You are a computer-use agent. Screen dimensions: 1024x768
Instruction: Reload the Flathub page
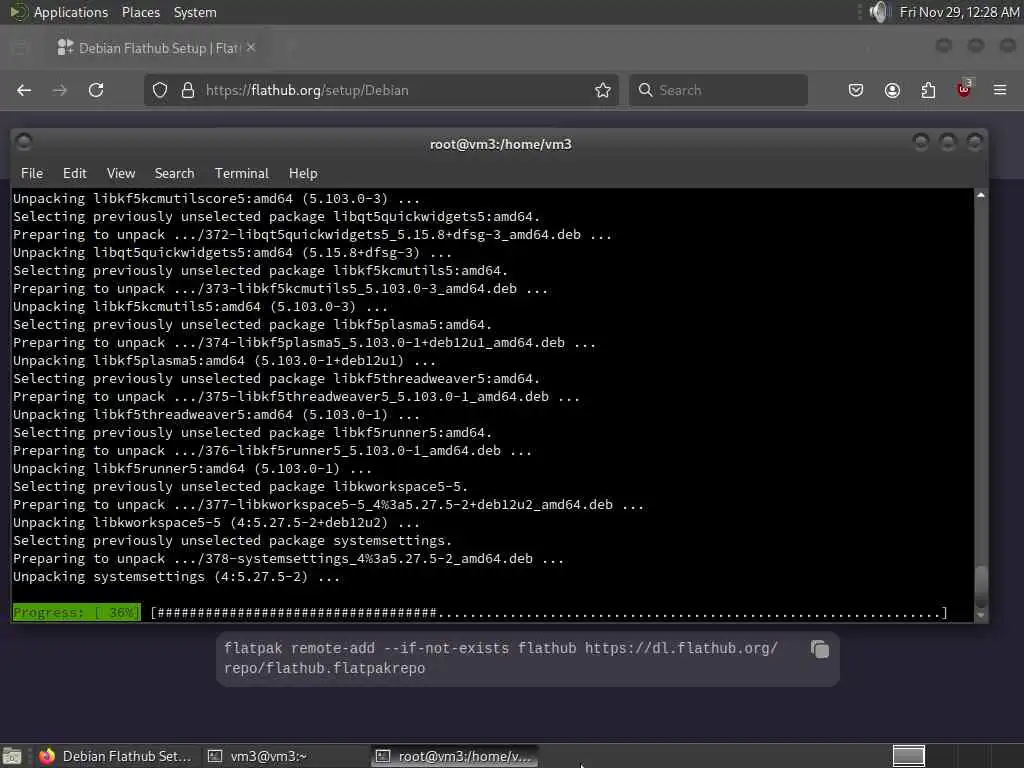pos(96,90)
